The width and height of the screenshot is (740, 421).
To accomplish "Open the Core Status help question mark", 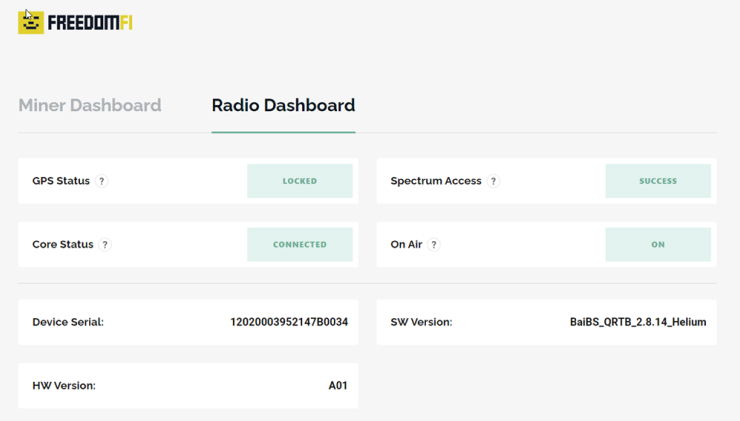I will [105, 244].
